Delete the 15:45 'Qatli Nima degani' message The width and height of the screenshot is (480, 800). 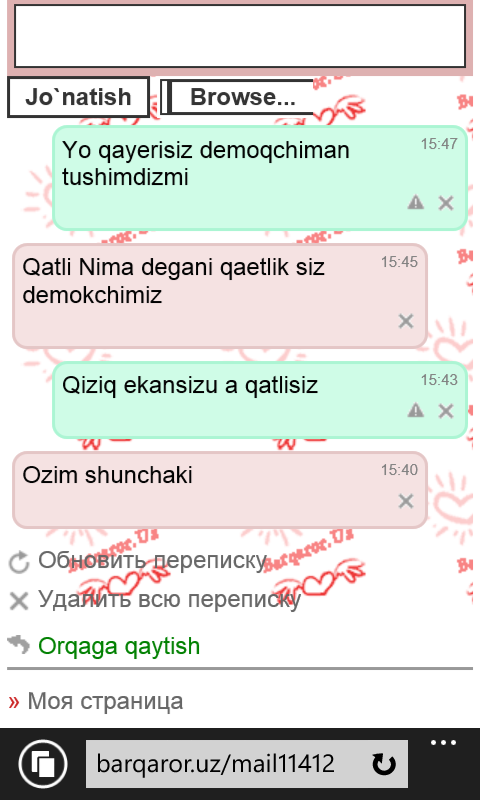(x=406, y=321)
